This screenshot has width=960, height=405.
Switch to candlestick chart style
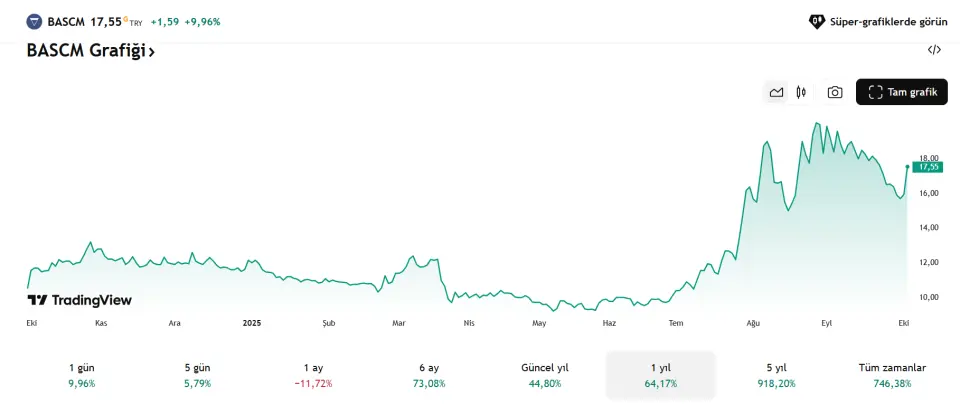click(801, 92)
